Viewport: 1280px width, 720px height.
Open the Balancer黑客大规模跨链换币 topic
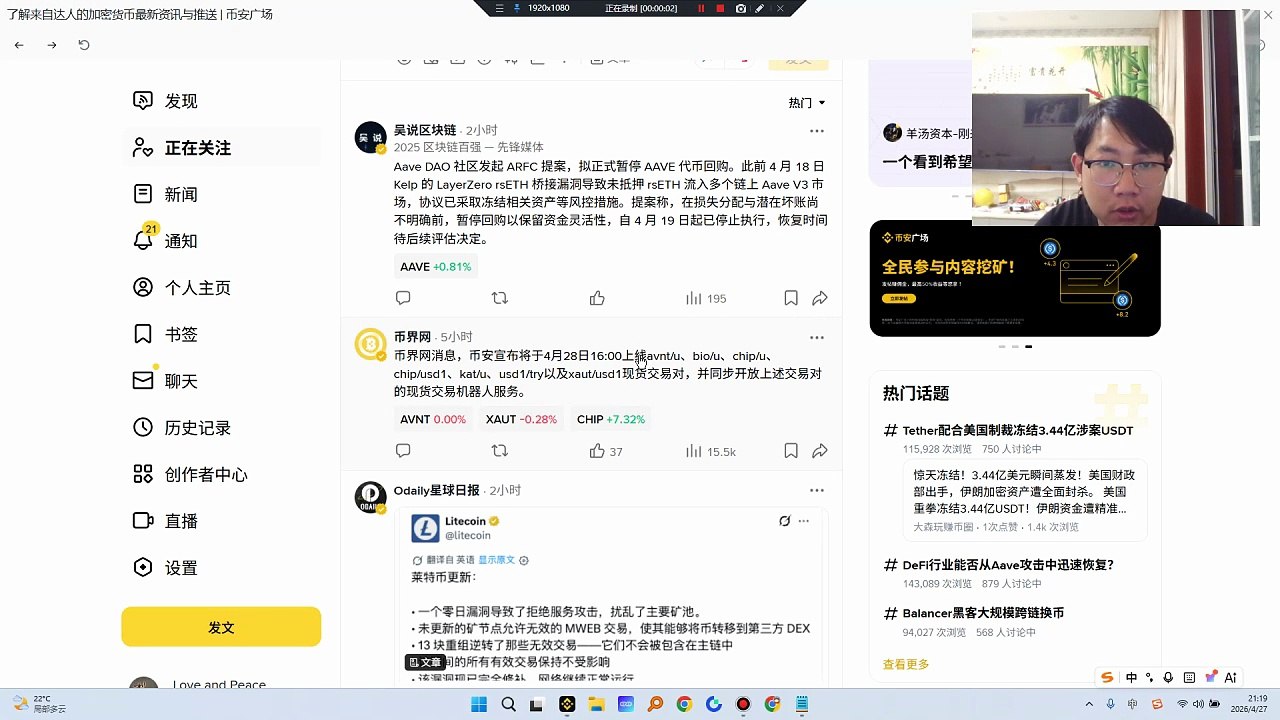click(983, 613)
